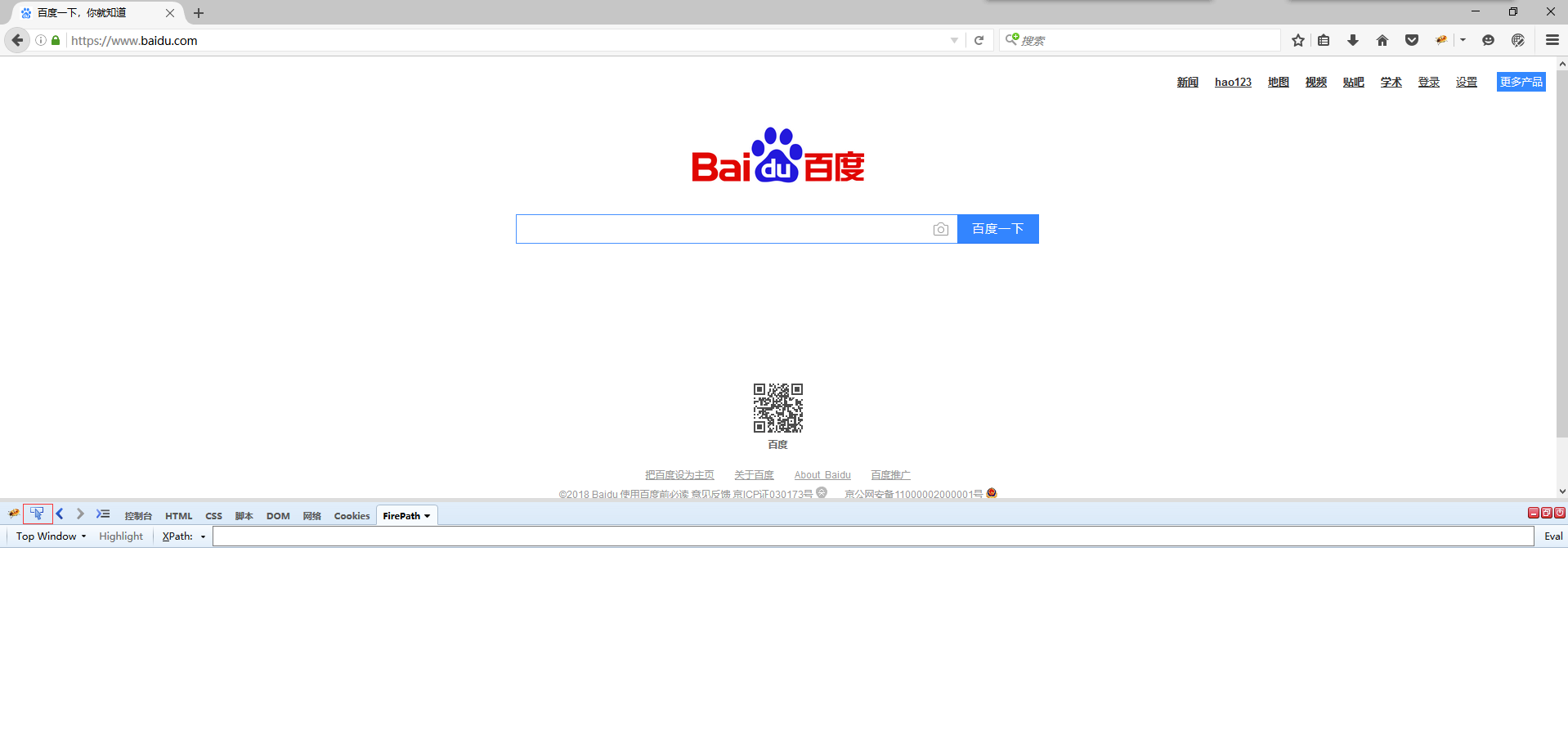Open the downloads panel

(1353, 40)
